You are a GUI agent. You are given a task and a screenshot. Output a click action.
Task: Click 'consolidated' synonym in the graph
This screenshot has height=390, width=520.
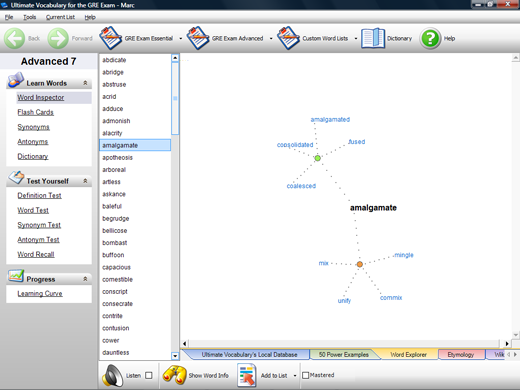(295, 145)
